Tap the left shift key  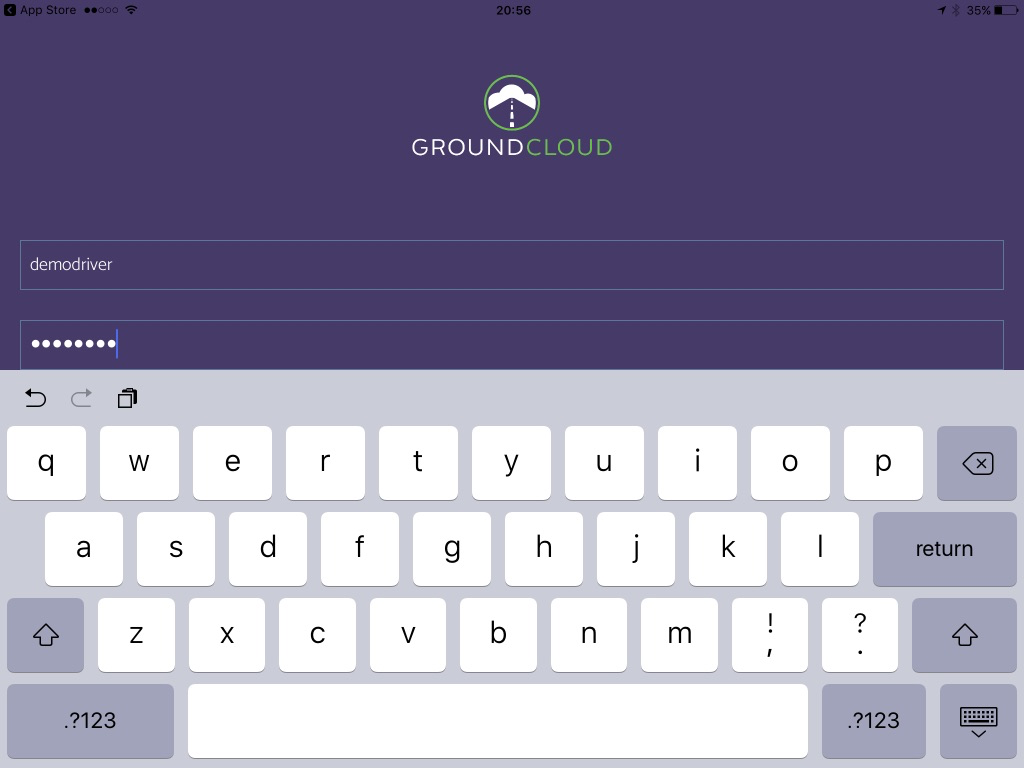click(x=46, y=635)
